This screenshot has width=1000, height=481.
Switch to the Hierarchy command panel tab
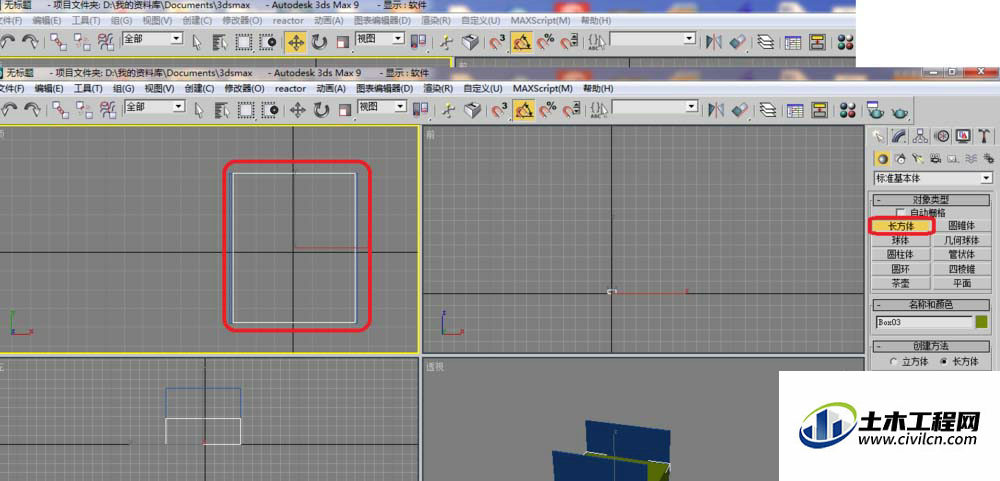[x=920, y=136]
